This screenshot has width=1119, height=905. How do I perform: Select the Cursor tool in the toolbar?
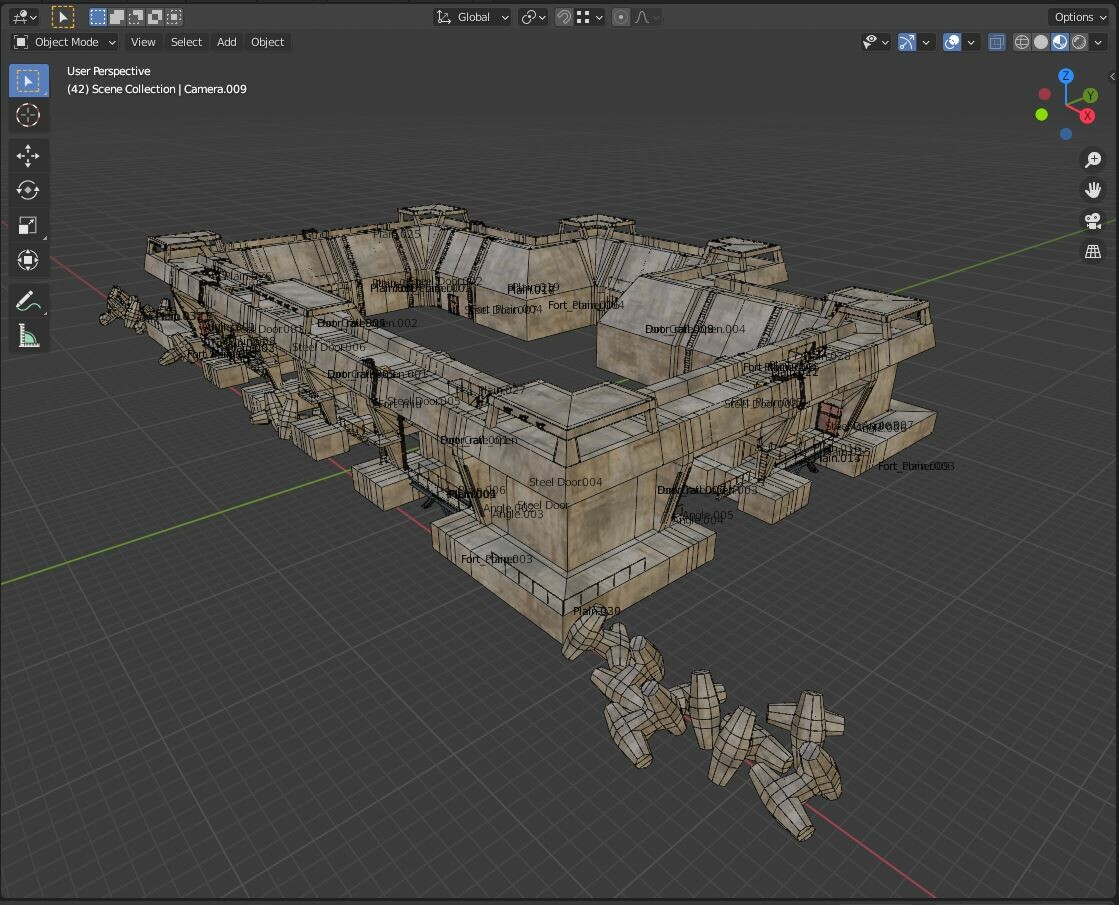[28, 115]
